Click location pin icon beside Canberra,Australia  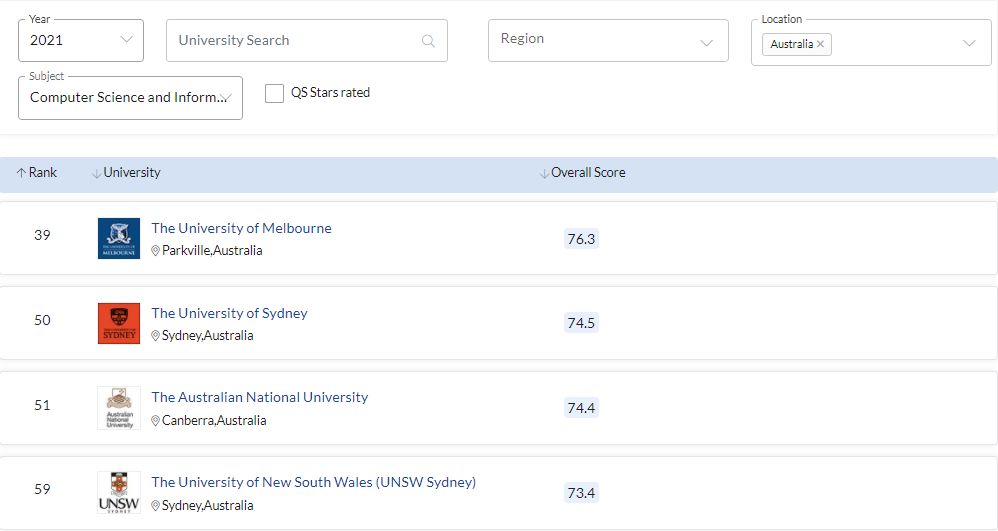[155, 421]
